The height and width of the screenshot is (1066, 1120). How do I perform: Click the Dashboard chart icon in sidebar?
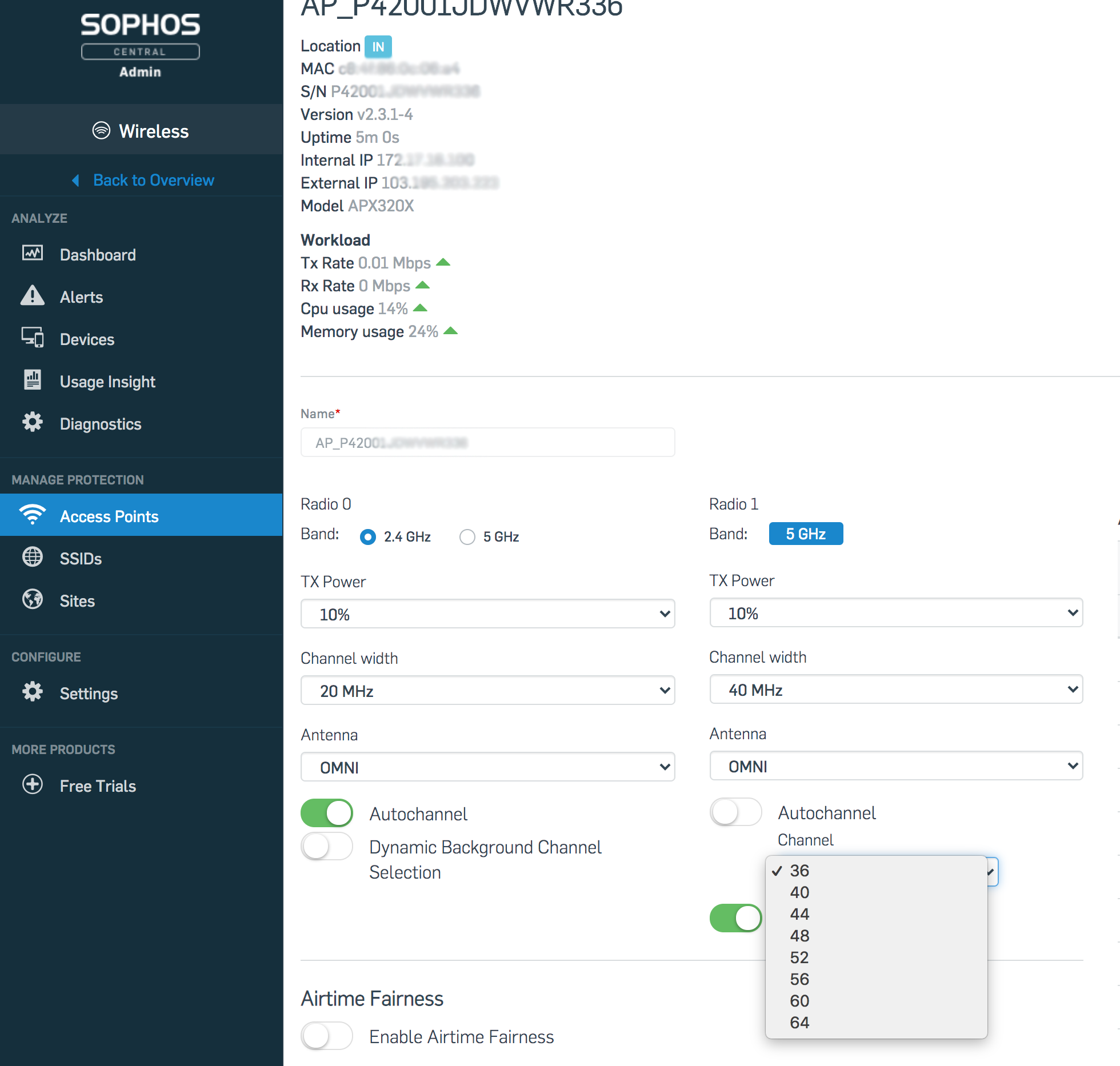click(x=33, y=253)
